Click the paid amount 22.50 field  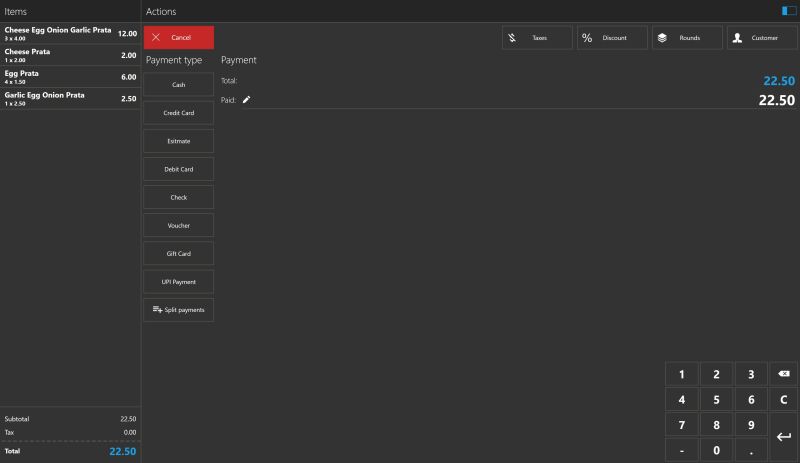pyautogui.click(x=776, y=100)
